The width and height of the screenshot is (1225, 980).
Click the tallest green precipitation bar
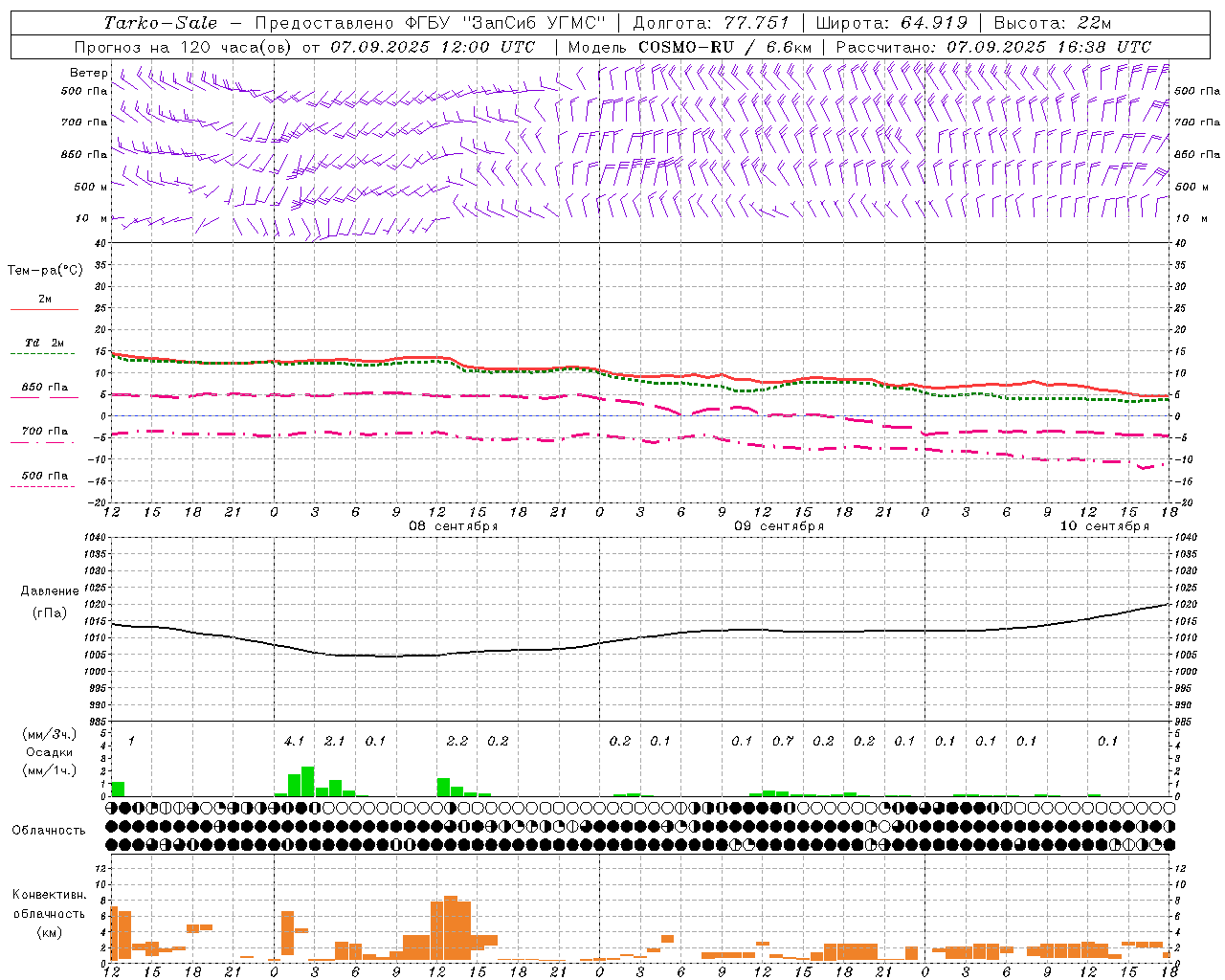(x=308, y=782)
